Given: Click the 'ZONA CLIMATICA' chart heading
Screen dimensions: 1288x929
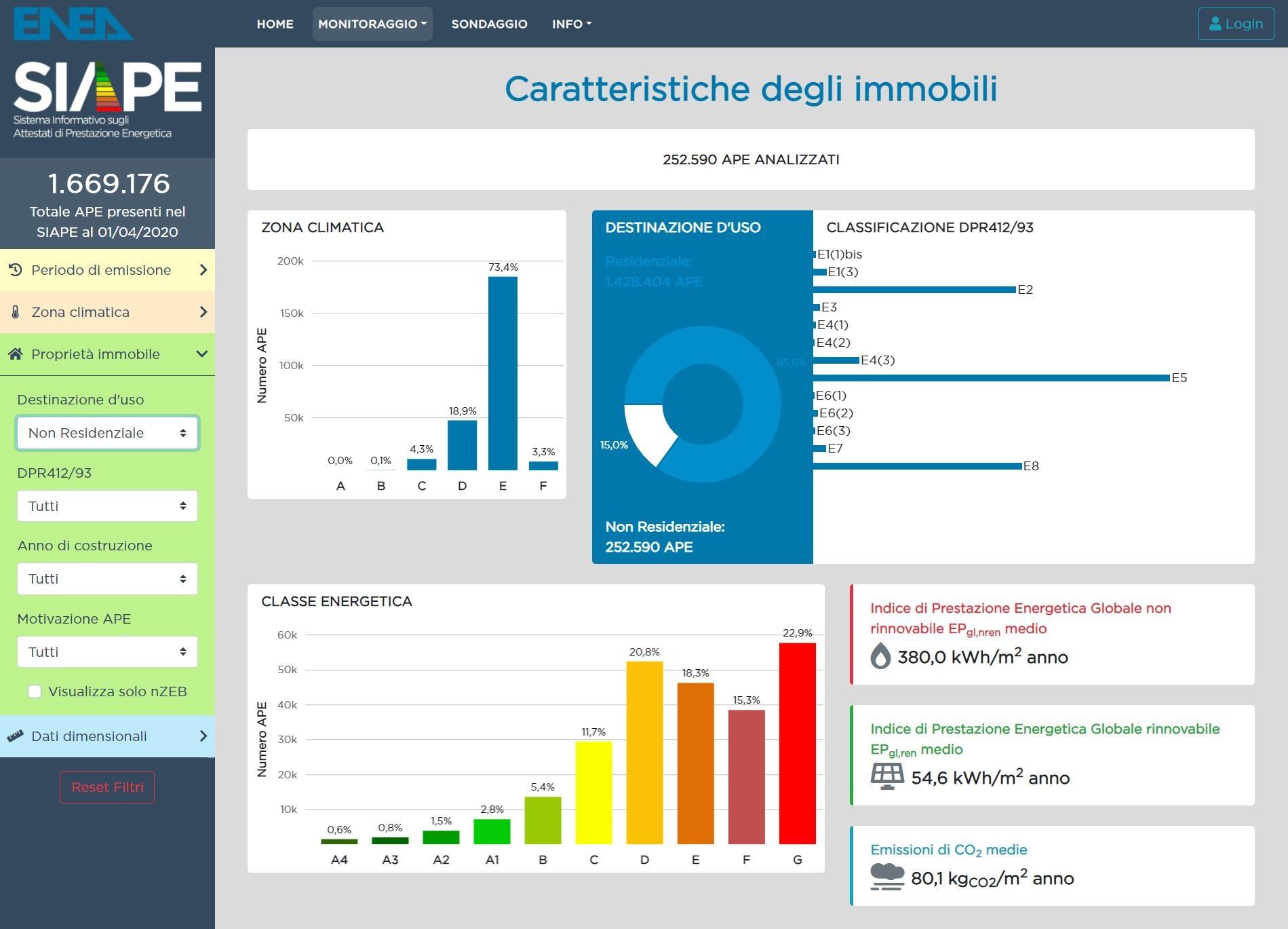Looking at the screenshot, I should (322, 227).
